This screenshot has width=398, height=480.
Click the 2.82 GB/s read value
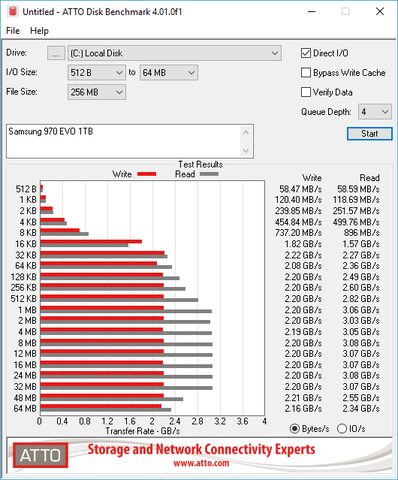361,299
